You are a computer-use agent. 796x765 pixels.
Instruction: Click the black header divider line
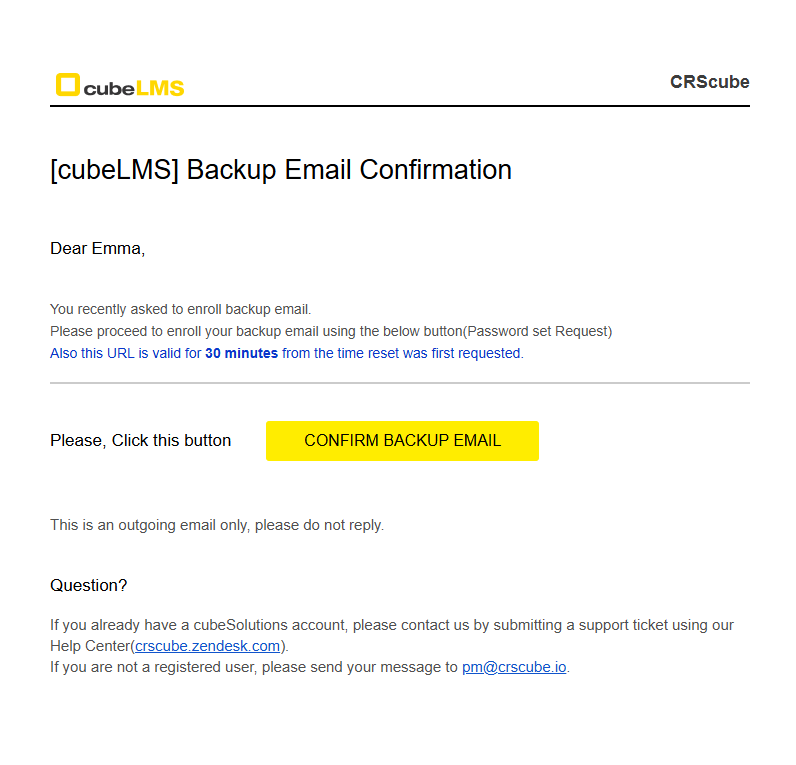tap(400, 106)
